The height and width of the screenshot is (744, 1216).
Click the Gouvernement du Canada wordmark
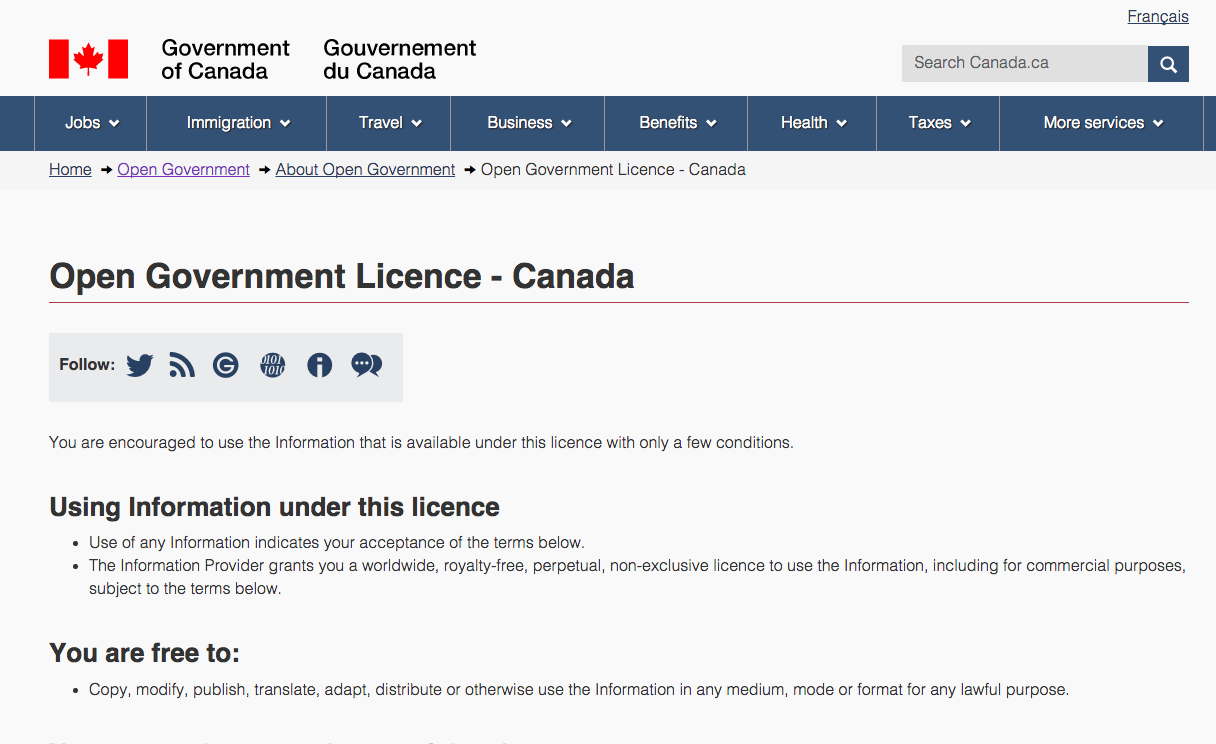400,60
